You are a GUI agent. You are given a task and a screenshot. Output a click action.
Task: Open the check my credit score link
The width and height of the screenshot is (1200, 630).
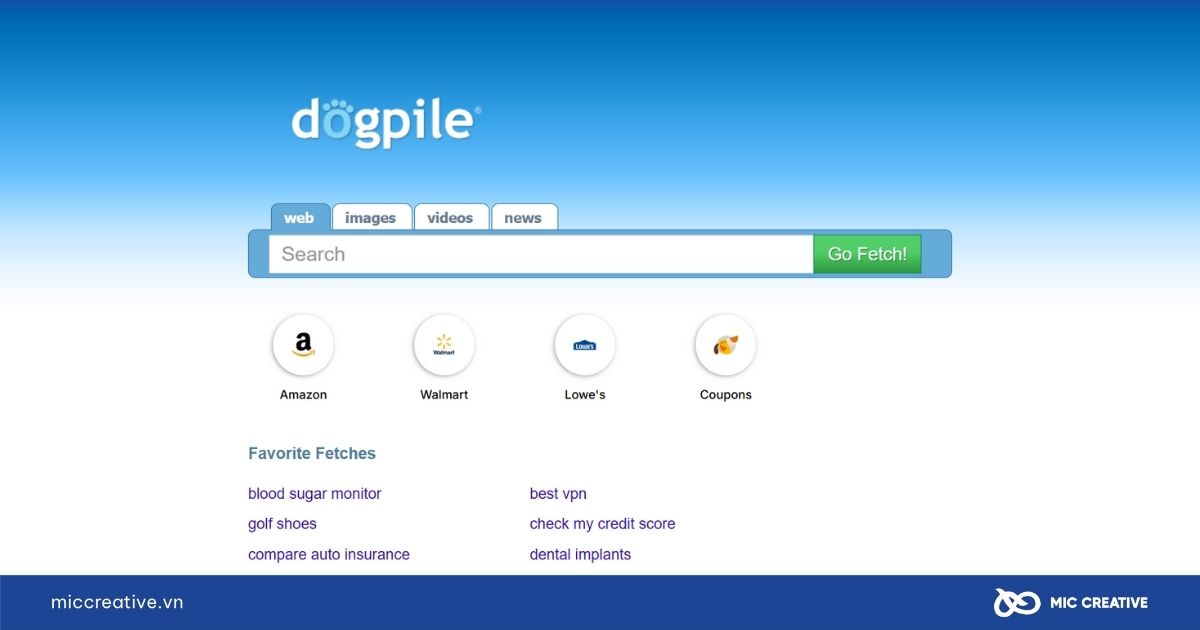pyautogui.click(x=602, y=524)
